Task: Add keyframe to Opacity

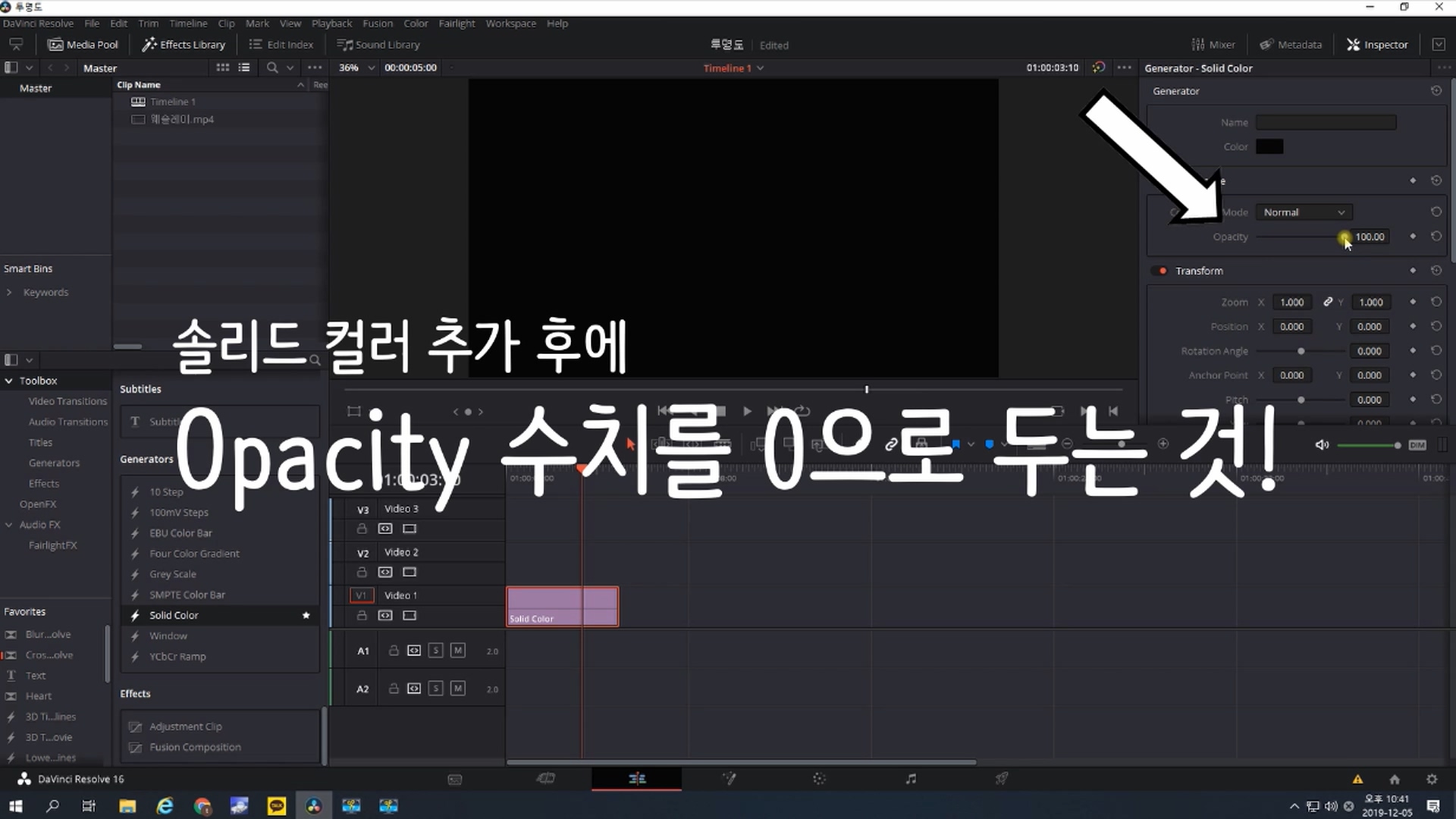Action: point(1413,237)
